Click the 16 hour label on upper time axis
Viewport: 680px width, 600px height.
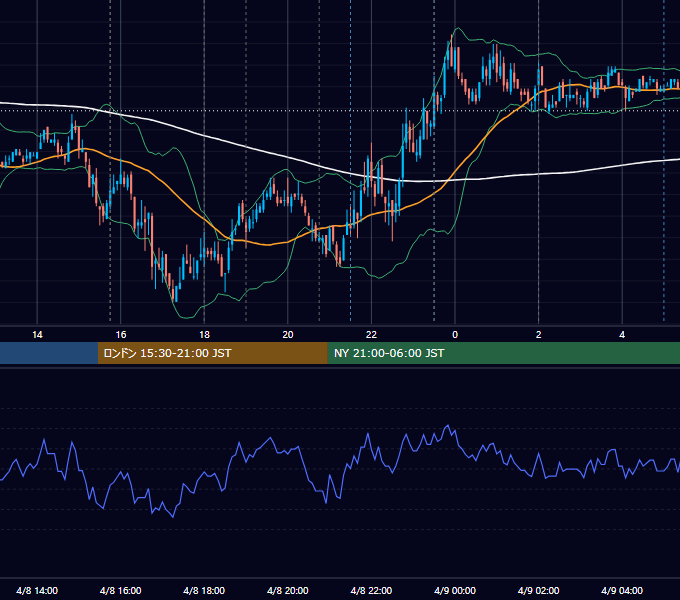click(121, 335)
